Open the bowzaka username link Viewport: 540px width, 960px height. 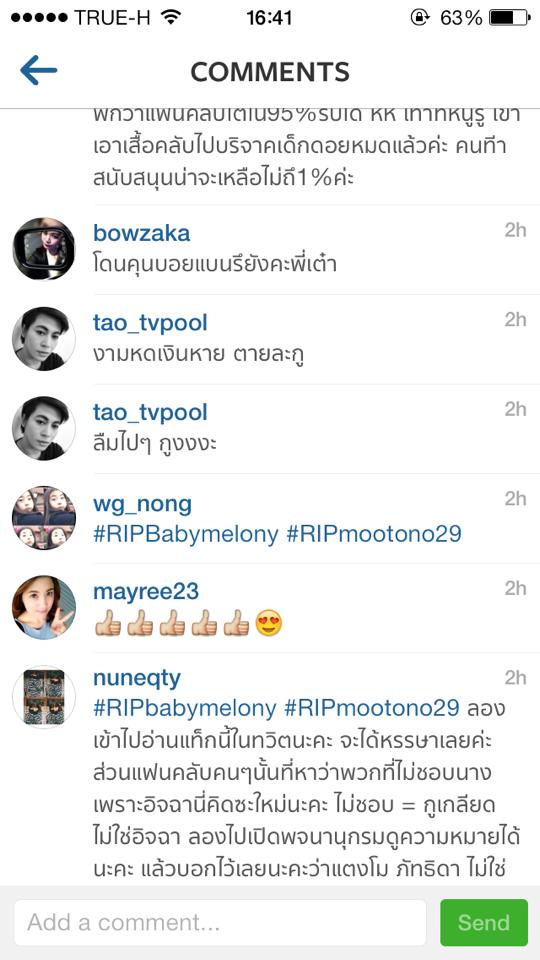pos(141,233)
